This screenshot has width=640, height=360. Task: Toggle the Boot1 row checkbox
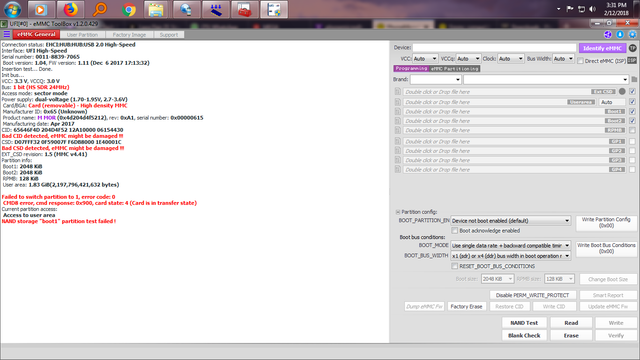point(632,111)
